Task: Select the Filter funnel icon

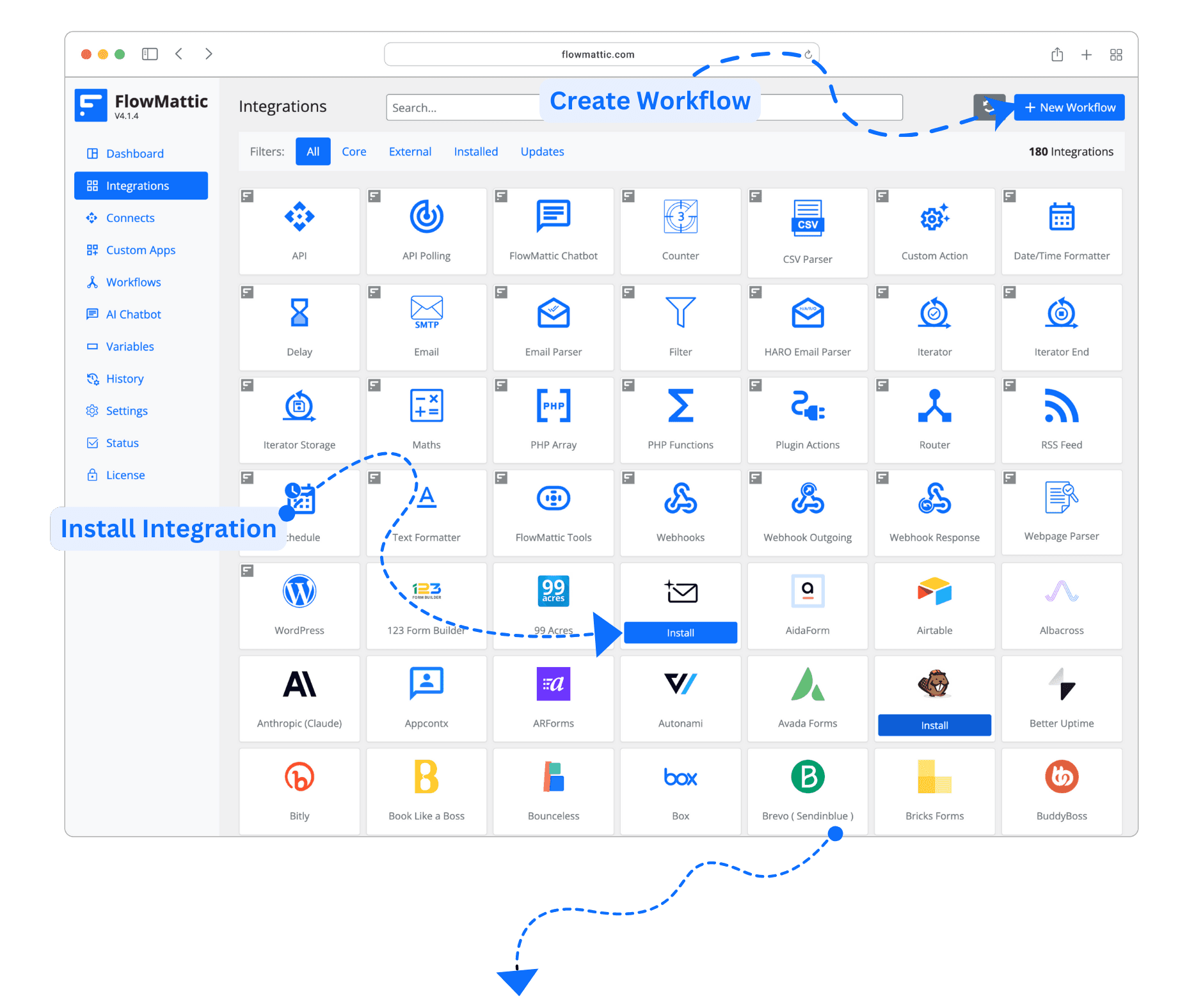Action: coord(680,312)
